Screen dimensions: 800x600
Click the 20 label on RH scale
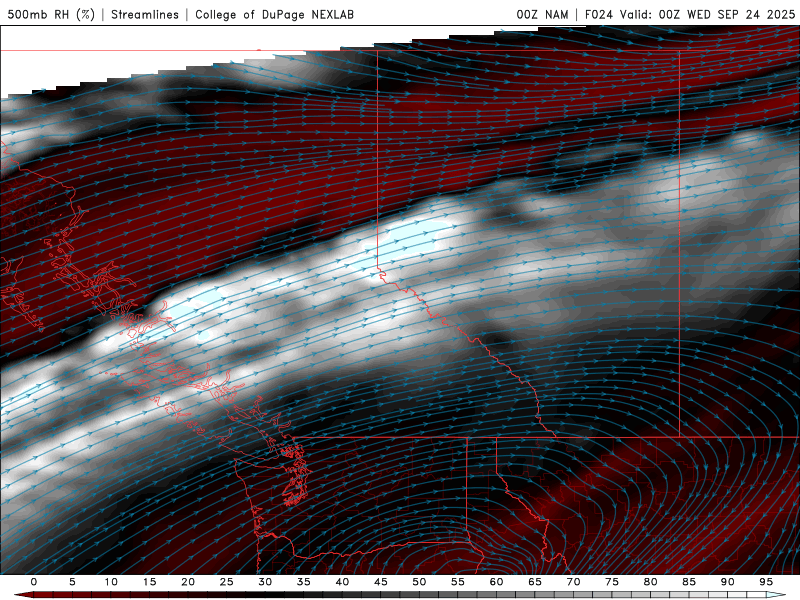pos(188,582)
